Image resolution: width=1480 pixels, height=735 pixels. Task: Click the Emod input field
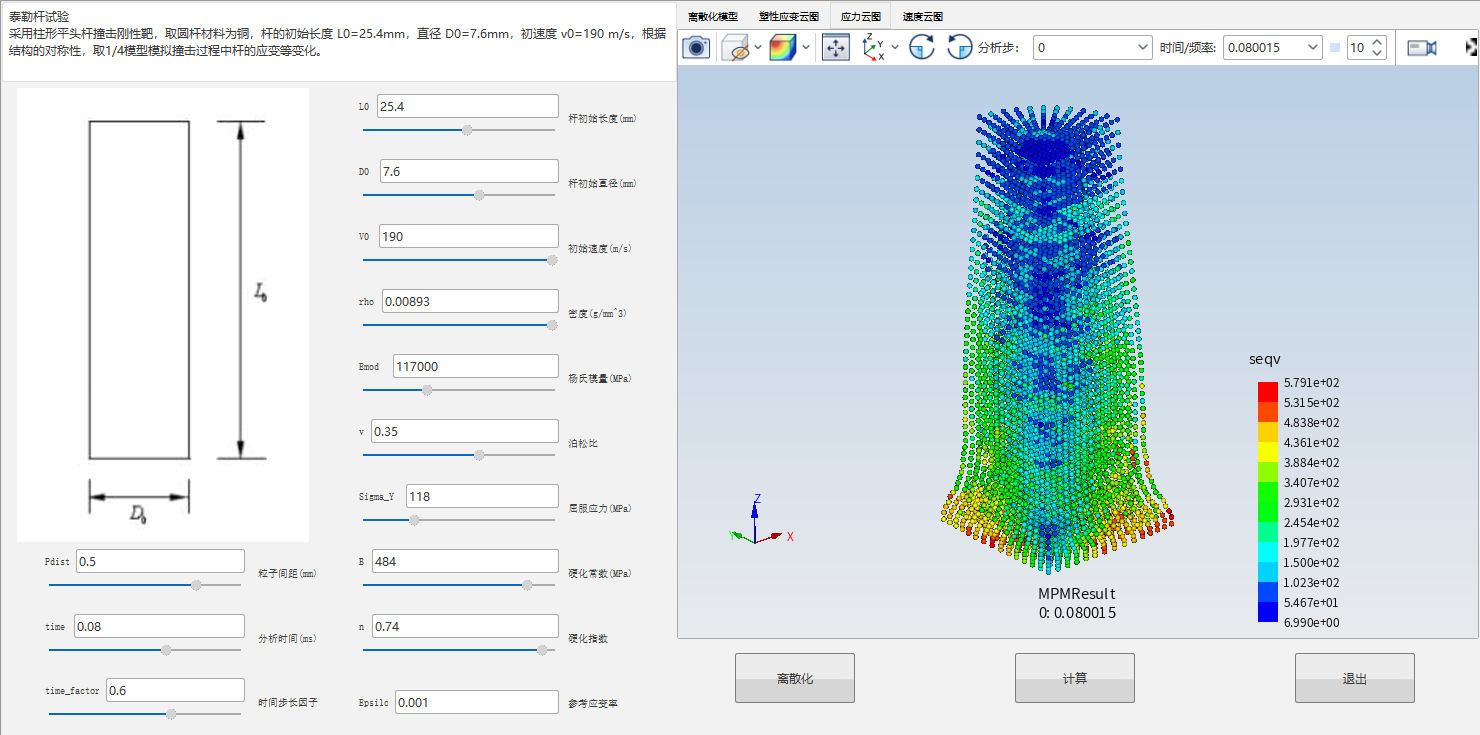(x=475, y=366)
